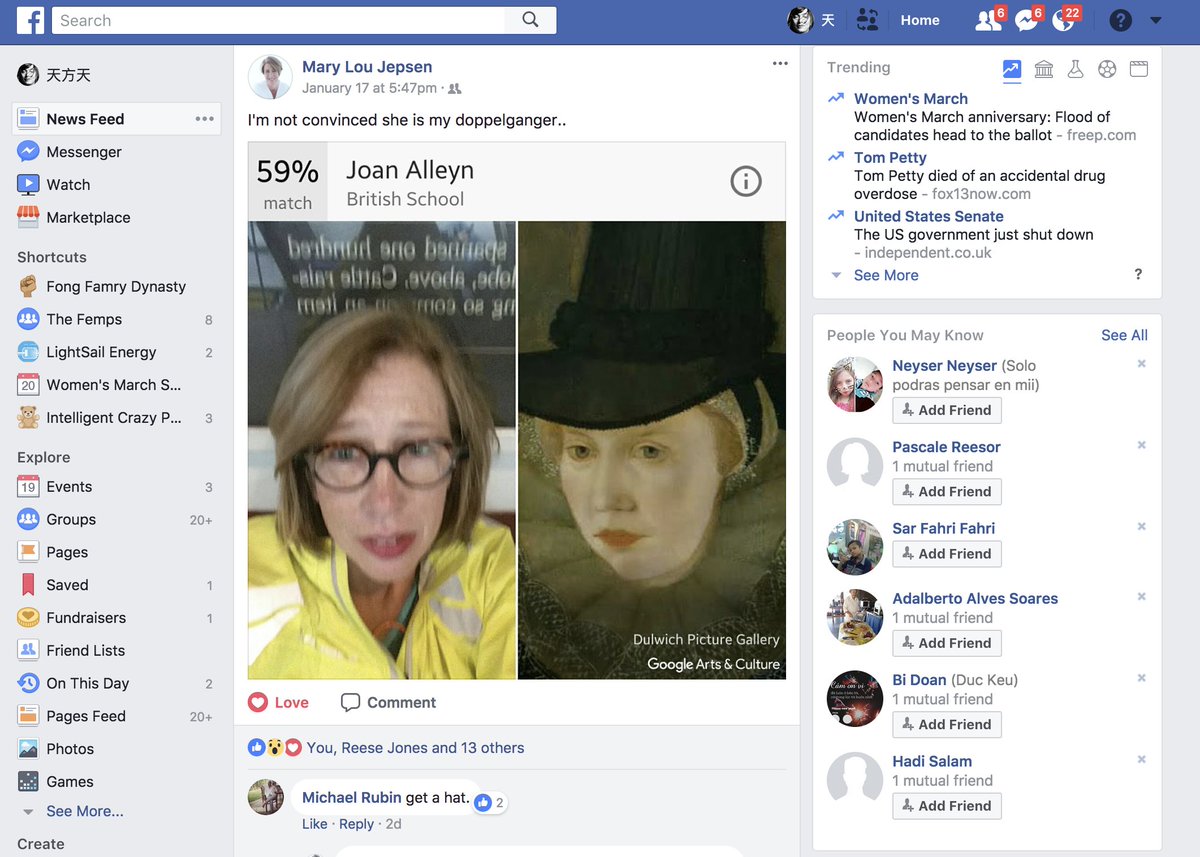The height and width of the screenshot is (857, 1200).
Task: Open Tom Petty trending topic
Action: (890, 158)
